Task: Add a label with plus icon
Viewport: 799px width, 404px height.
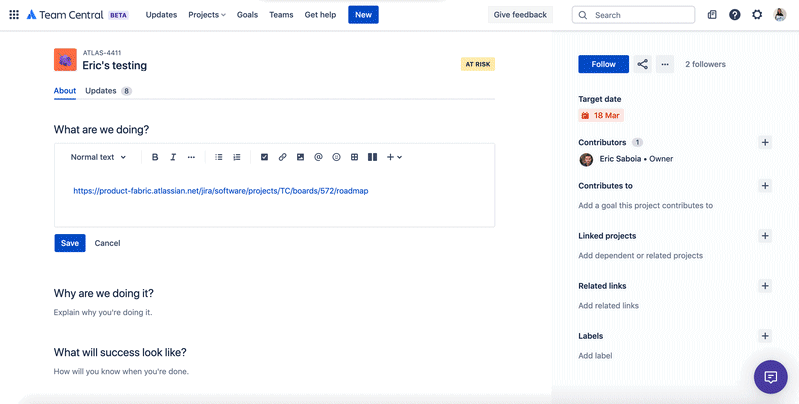Action: click(x=765, y=336)
